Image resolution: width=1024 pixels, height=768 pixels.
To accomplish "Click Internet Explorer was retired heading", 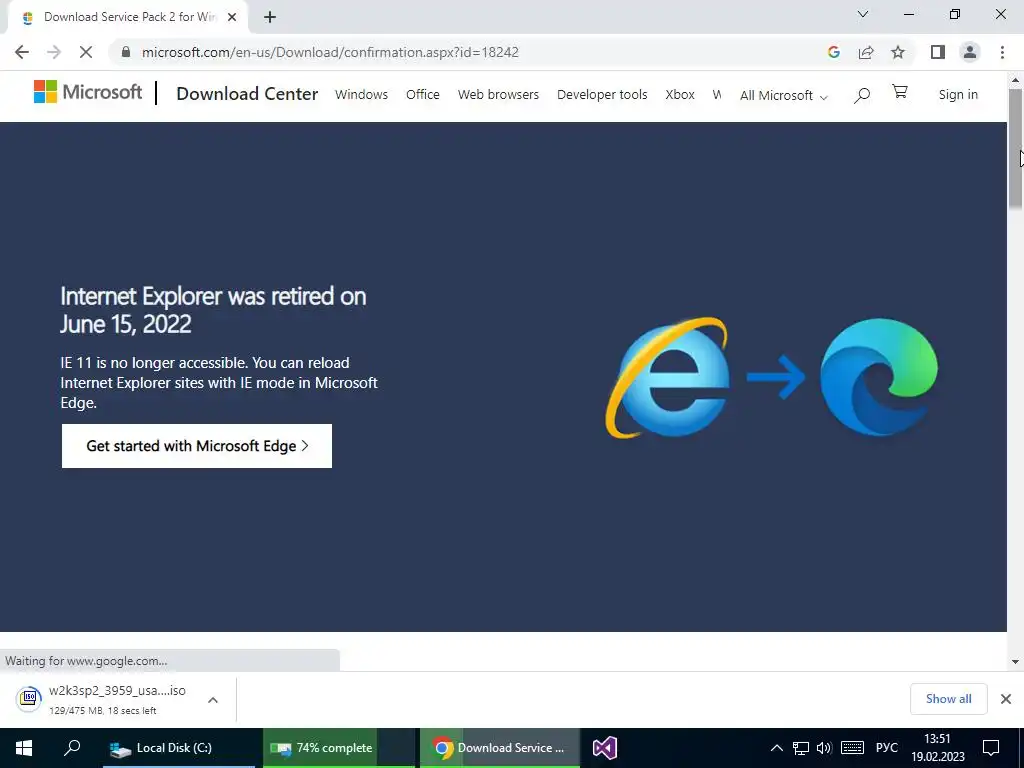I will 213,310.
